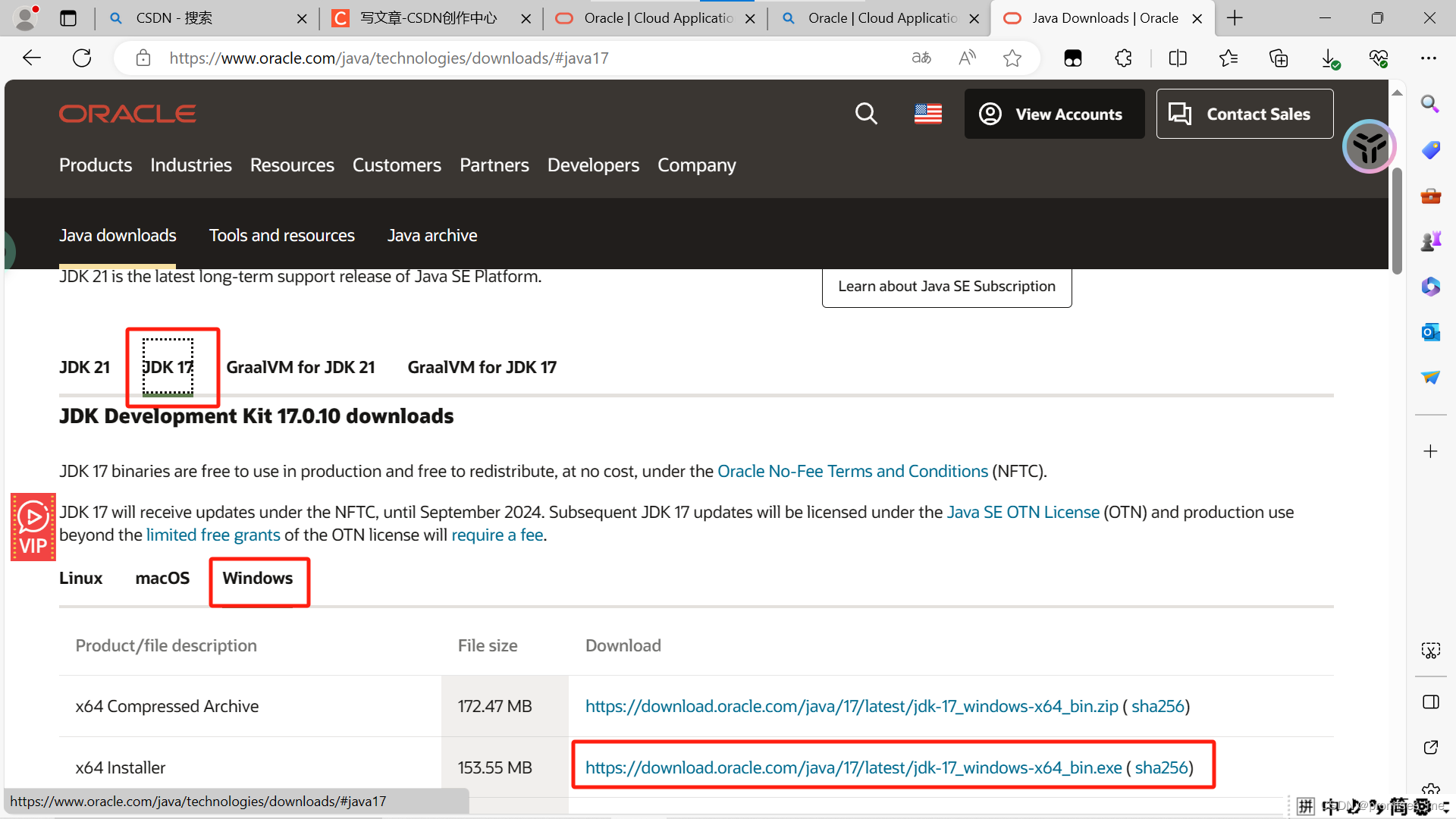1456x819 pixels.
Task: Click the Oracle site search magnifier icon
Action: tap(866, 114)
